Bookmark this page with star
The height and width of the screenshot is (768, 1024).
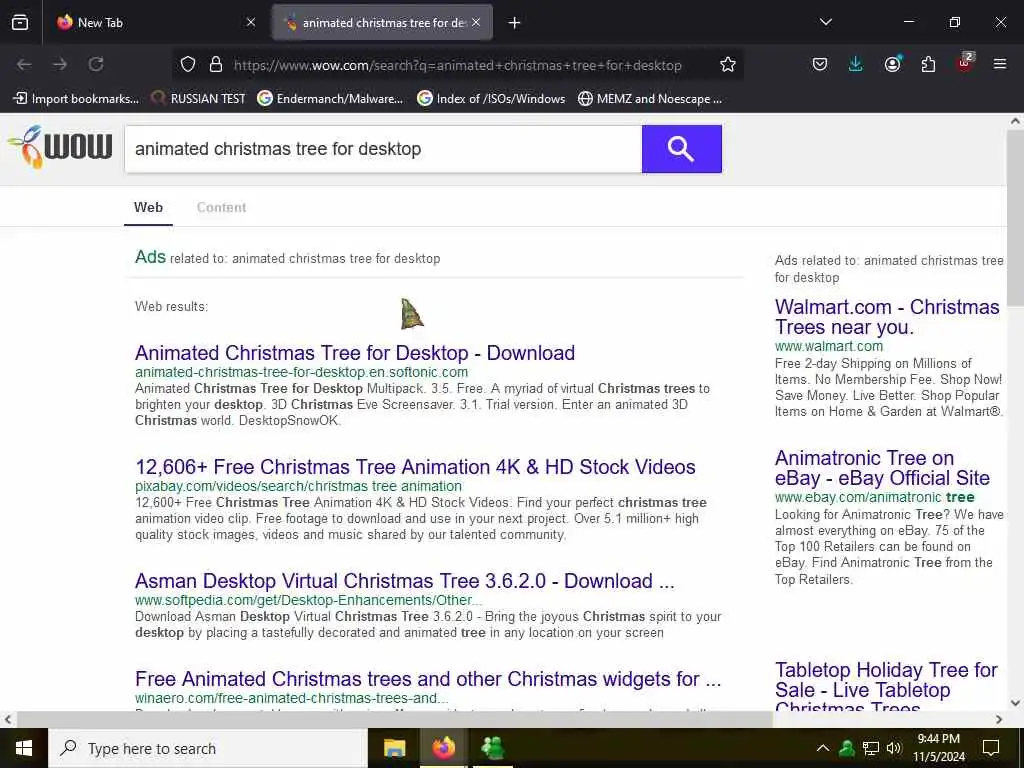tap(728, 64)
